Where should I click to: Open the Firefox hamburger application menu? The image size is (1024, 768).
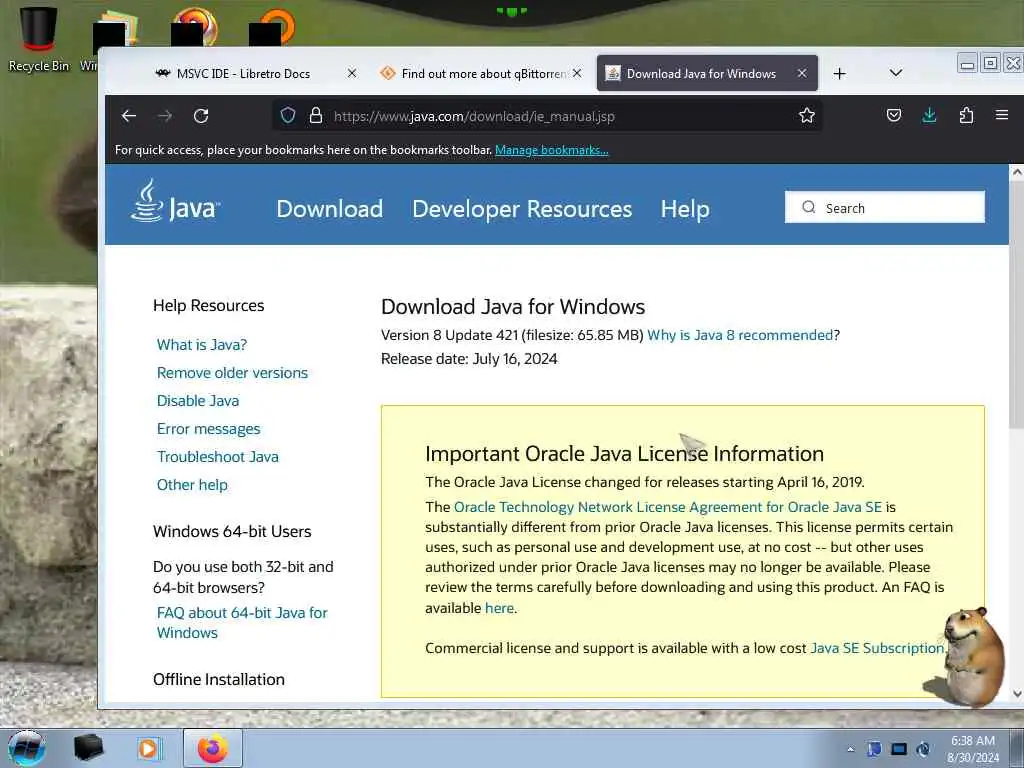[1002, 116]
